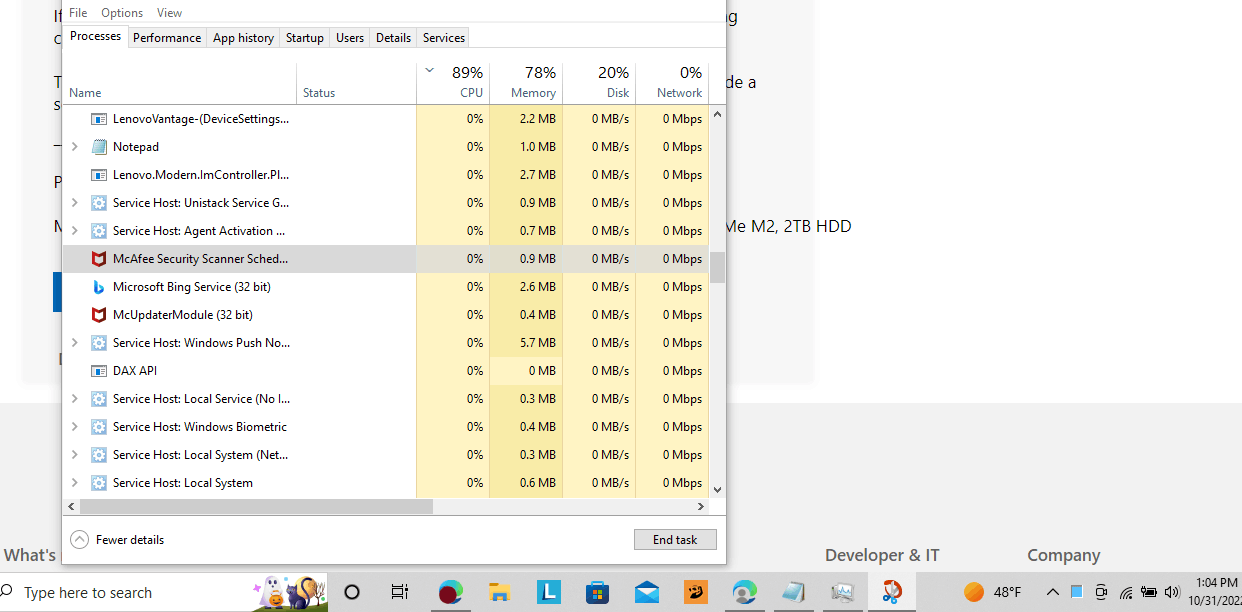Click the Fewer details arrow circle icon
Viewport: 1242px width, 612px height.
tap(80, 540)
